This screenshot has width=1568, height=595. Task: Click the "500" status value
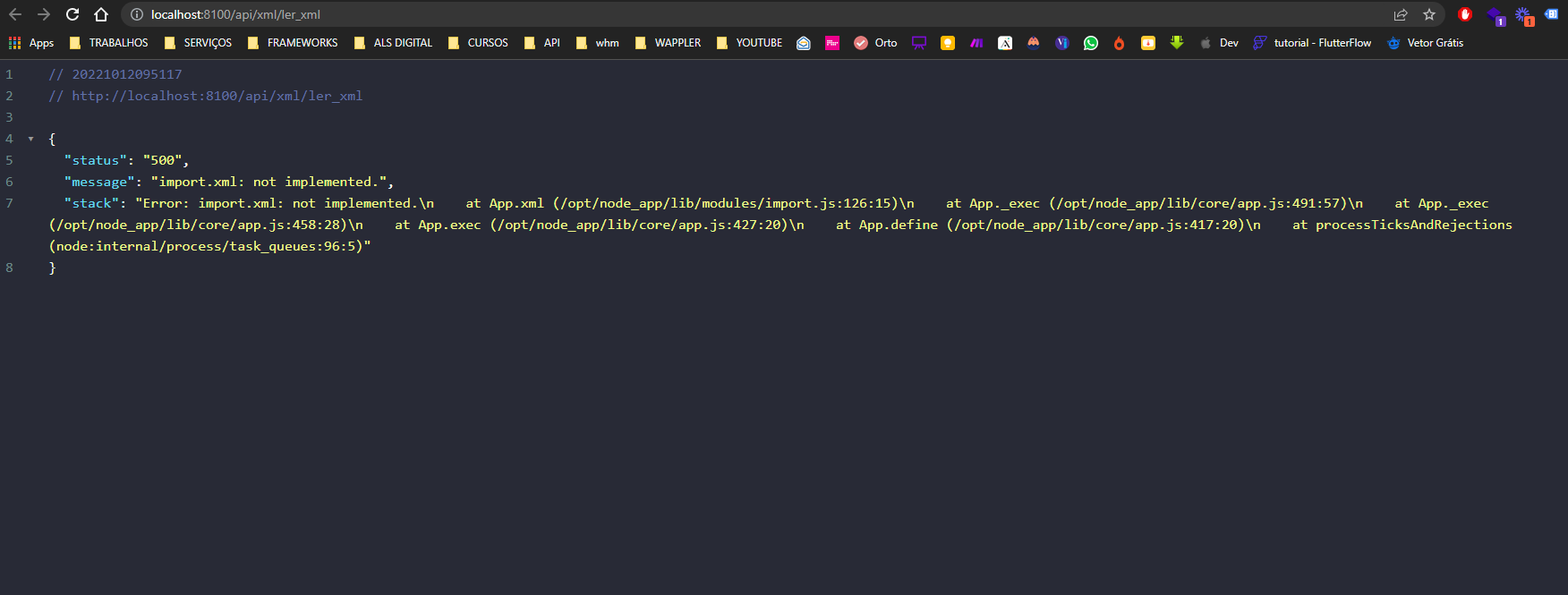click(163, 160)
